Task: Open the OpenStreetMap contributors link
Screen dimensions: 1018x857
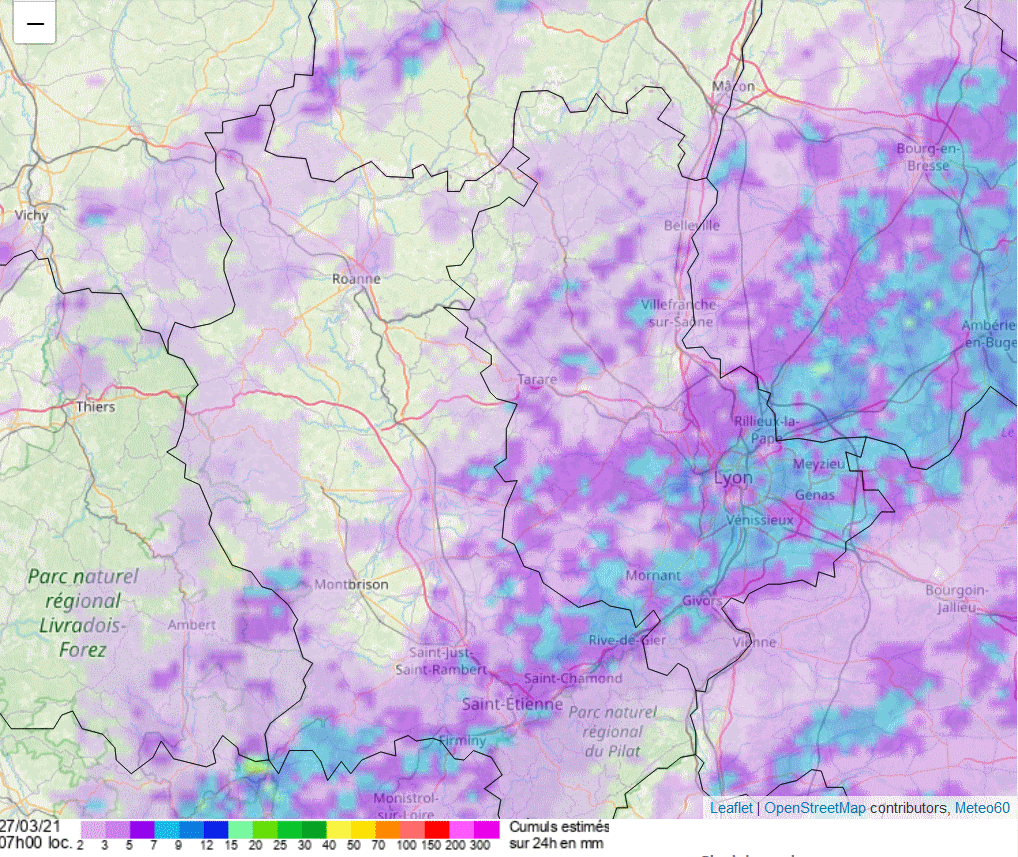Action: point(815,808)
